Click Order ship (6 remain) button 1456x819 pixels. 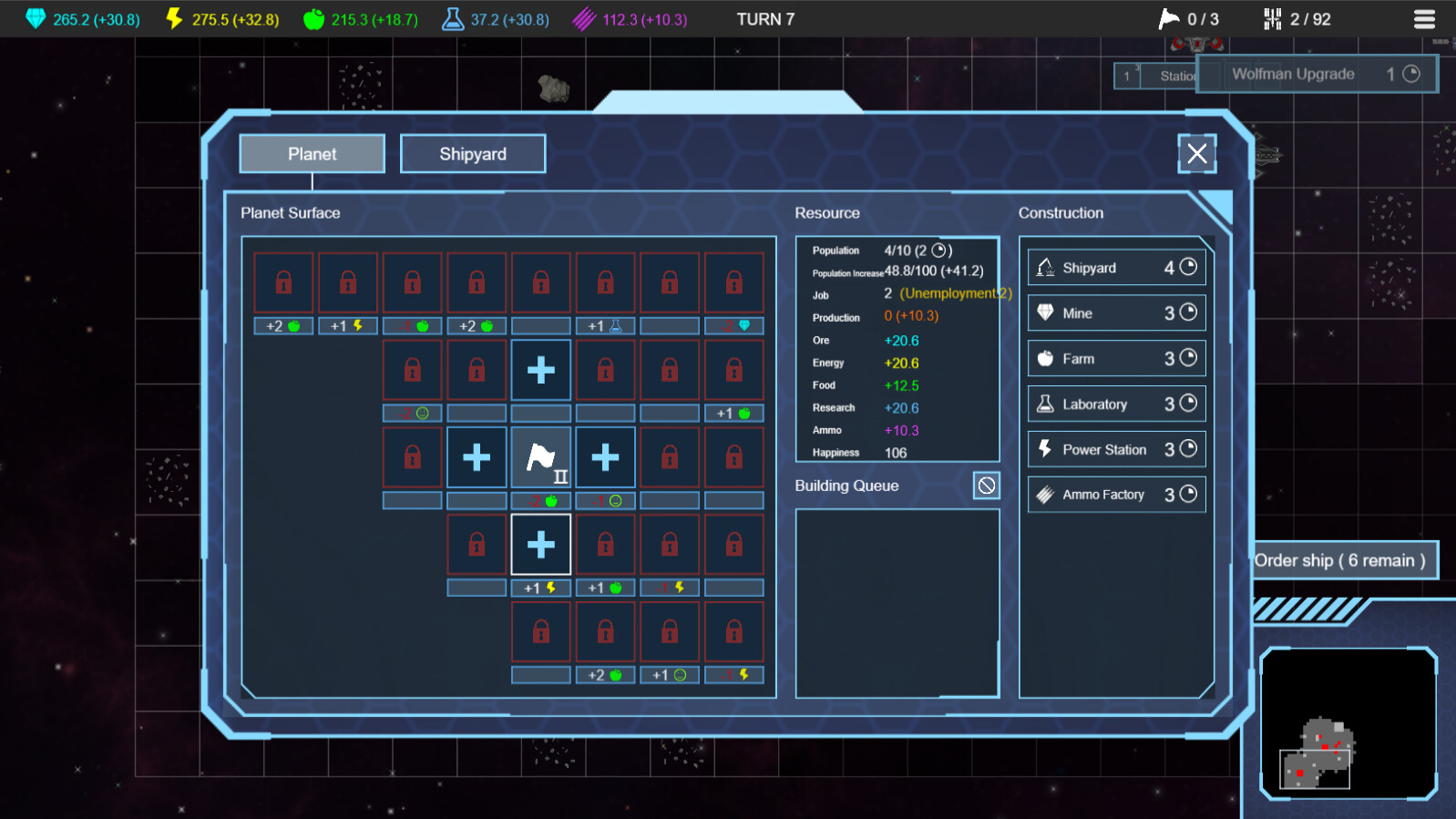1345,560
